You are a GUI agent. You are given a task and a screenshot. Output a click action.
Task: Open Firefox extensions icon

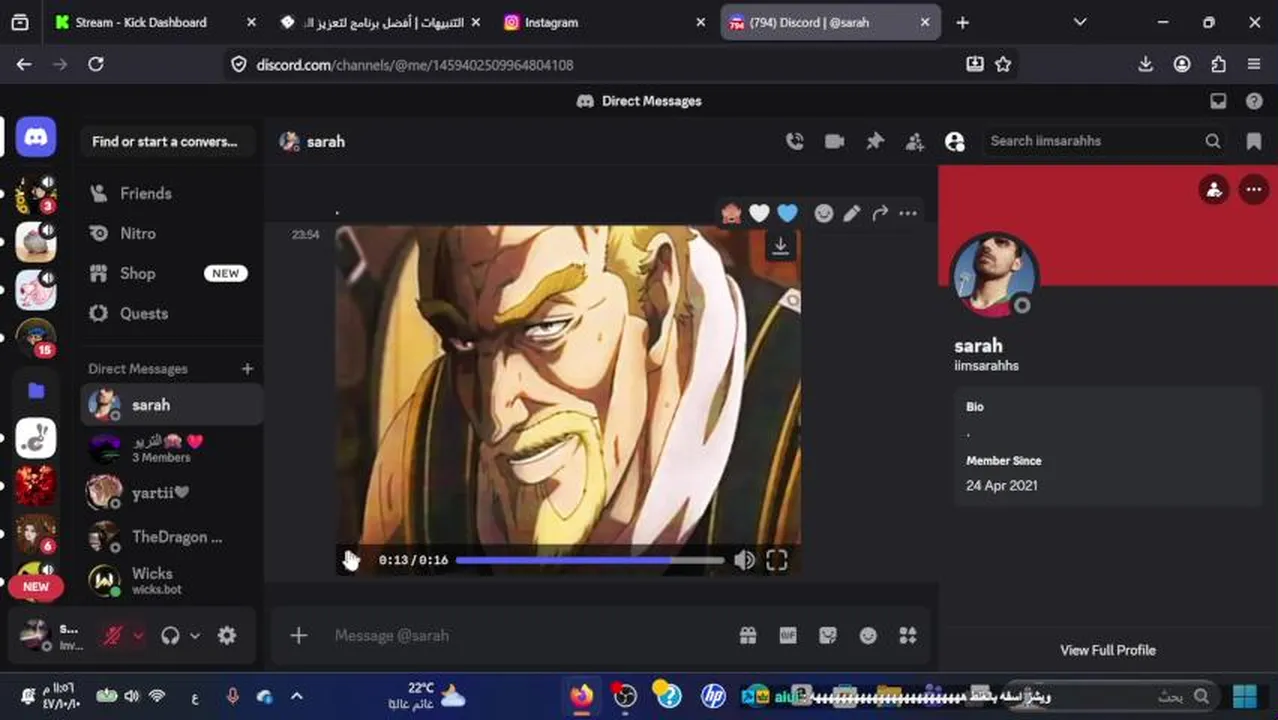point(1218,64)
